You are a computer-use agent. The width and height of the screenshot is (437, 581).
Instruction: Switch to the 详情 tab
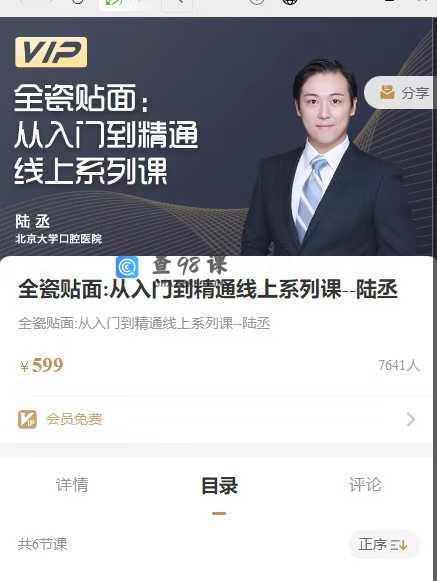tap(72, 485)
